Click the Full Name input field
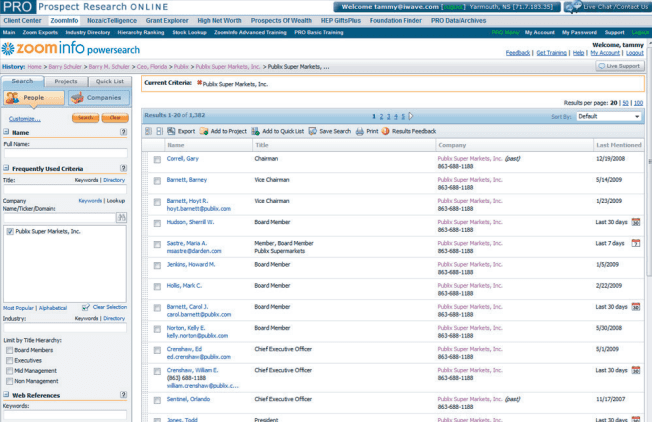Viewport: 652px width, 422px height. pos(66,153)
